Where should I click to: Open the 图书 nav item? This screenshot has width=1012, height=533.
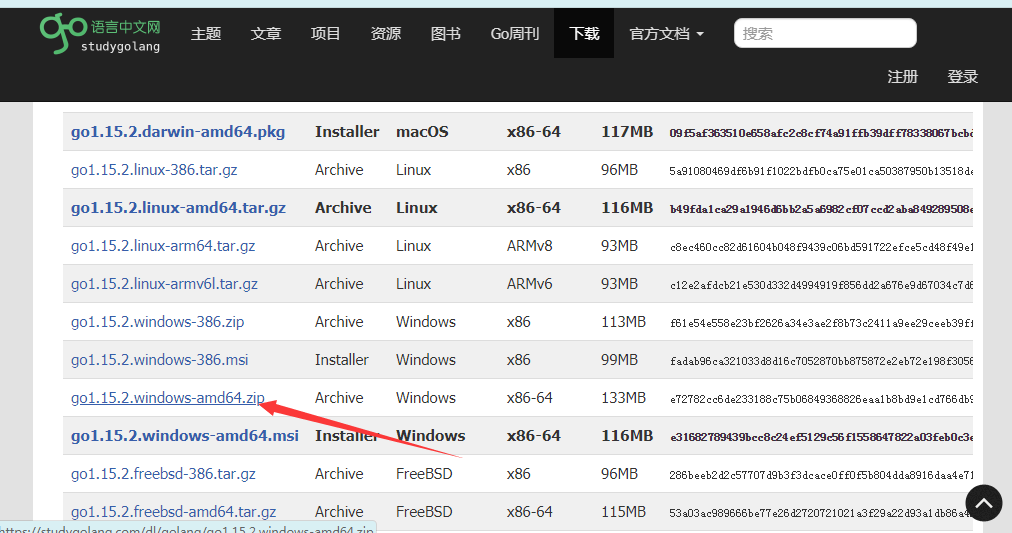(445, 34)
